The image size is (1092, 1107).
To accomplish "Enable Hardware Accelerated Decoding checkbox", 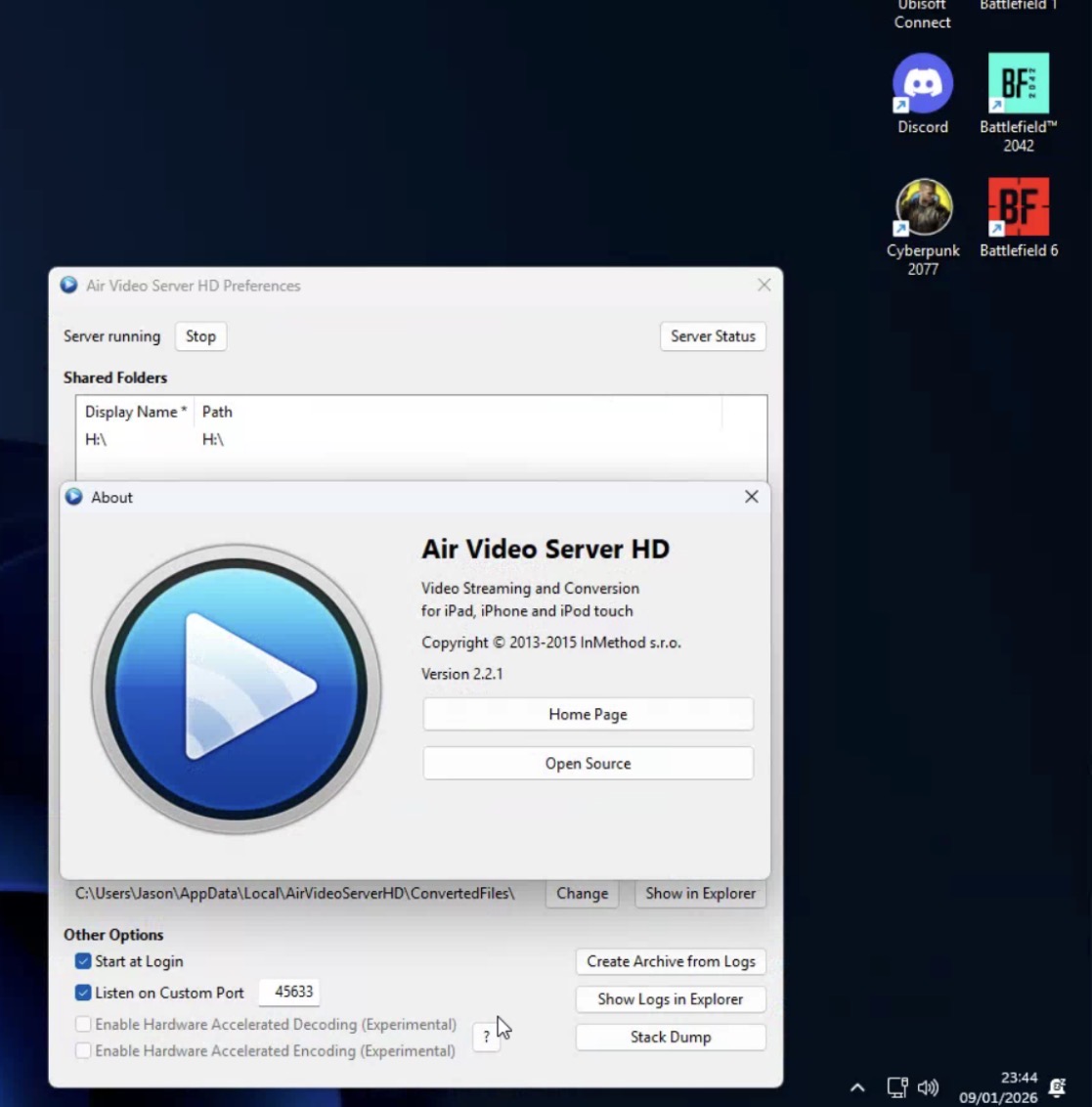I will [x=83, y=1024].
